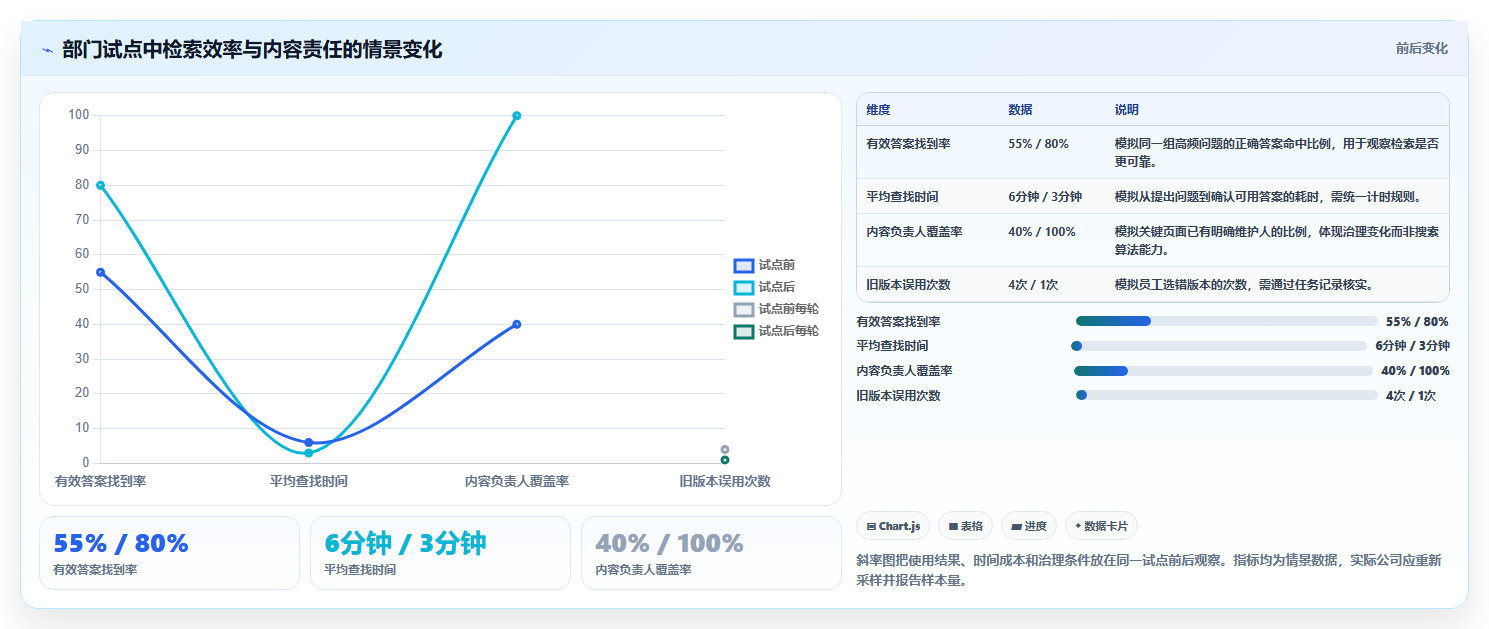Click the 试点后 data point at 80
The height and width of the screenshot is (629, 1489).
(x=100, y=185)
